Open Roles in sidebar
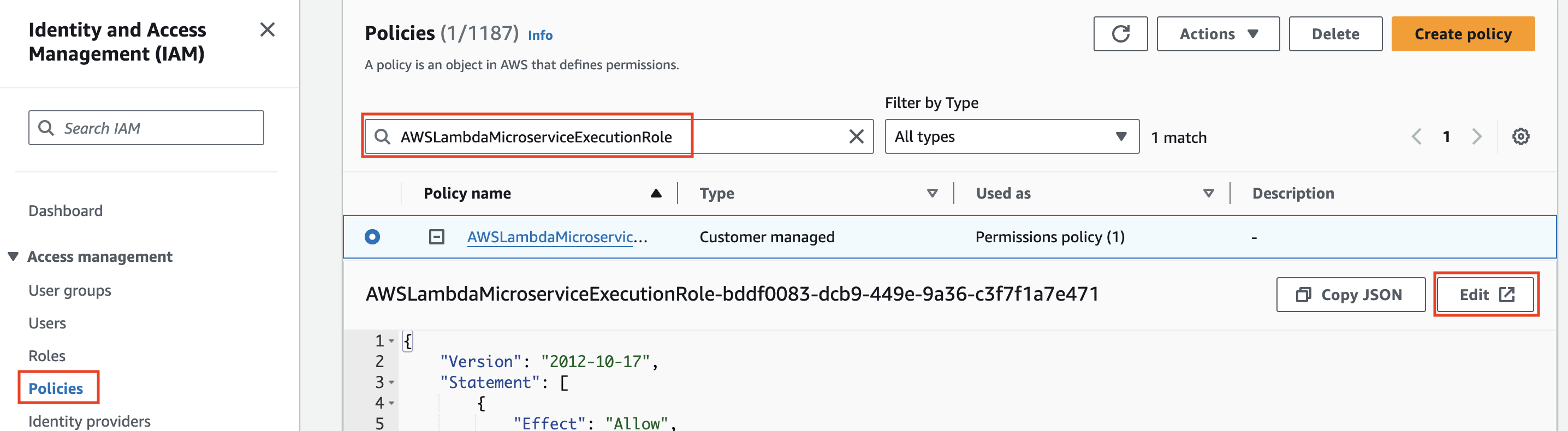The width and height of the screenshot is (1568, 431). click(x=47, y=356)
